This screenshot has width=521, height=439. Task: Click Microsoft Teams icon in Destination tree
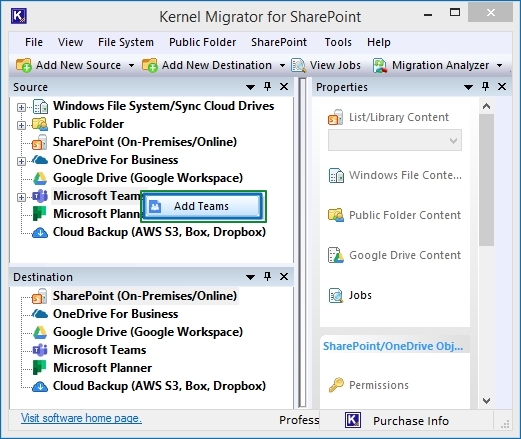pos(40,350)
